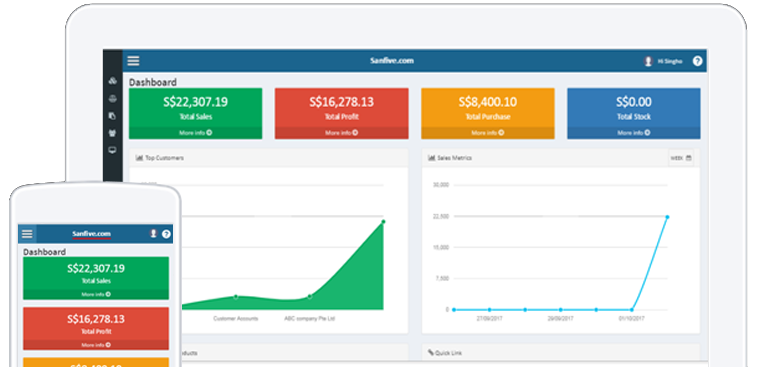Tap the user avatar on the phone
The image size is (761, 368).
tap(153, 234)
